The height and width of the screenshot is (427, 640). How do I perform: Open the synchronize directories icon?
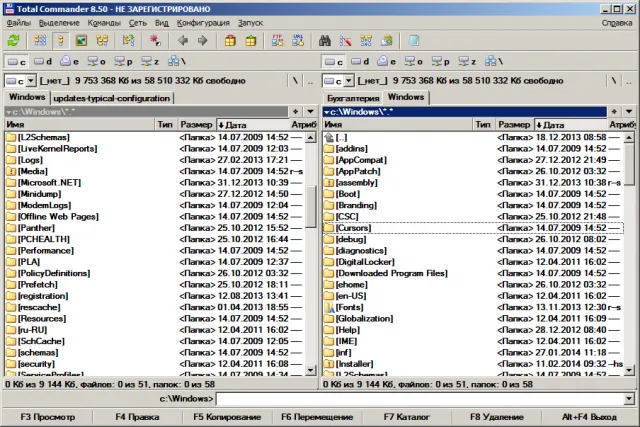tap(366, 40)
